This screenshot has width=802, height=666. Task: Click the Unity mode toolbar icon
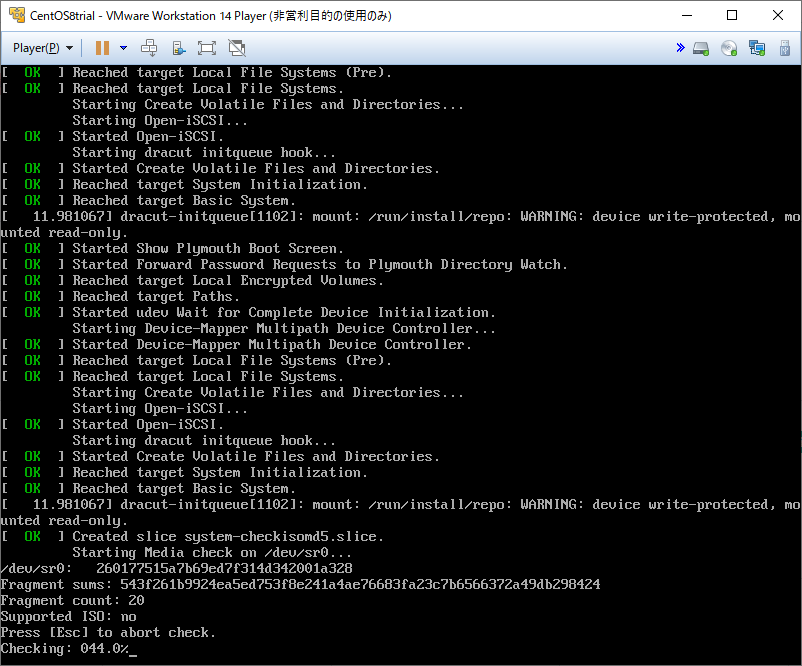[178, 48]
